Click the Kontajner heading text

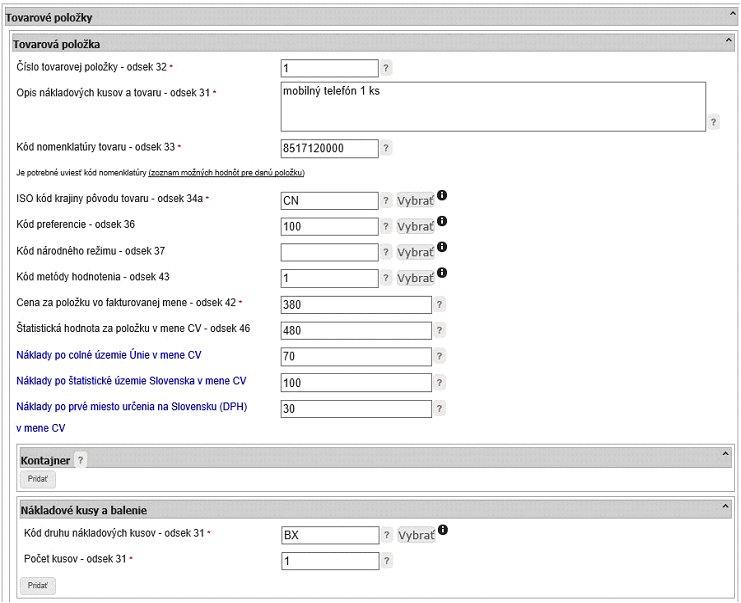coord(45,460)
